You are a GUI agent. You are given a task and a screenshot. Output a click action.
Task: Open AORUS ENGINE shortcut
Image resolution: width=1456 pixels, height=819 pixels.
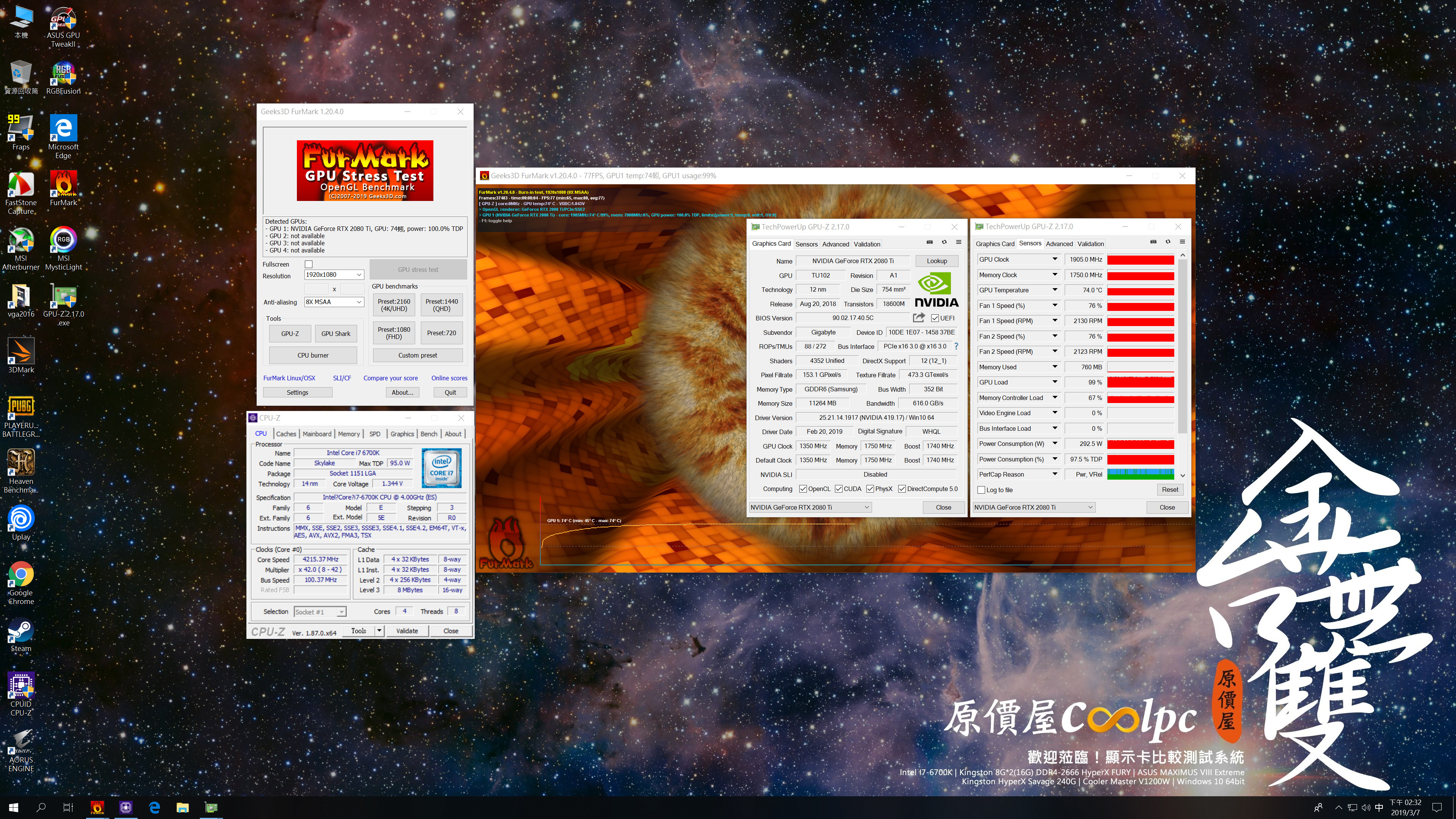(x=21, y=751)
